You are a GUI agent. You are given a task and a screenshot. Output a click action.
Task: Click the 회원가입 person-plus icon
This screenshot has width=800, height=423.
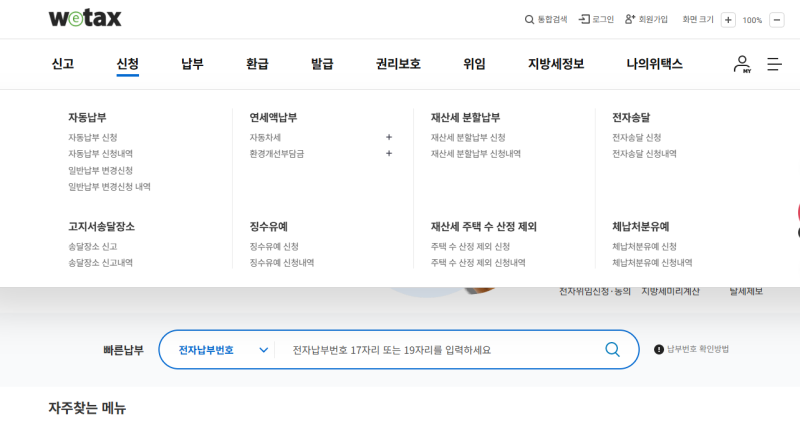[x=630, y=19]
